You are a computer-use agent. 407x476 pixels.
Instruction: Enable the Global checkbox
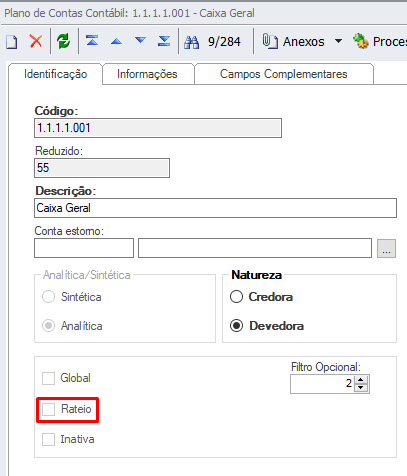(x=48, y=378)
